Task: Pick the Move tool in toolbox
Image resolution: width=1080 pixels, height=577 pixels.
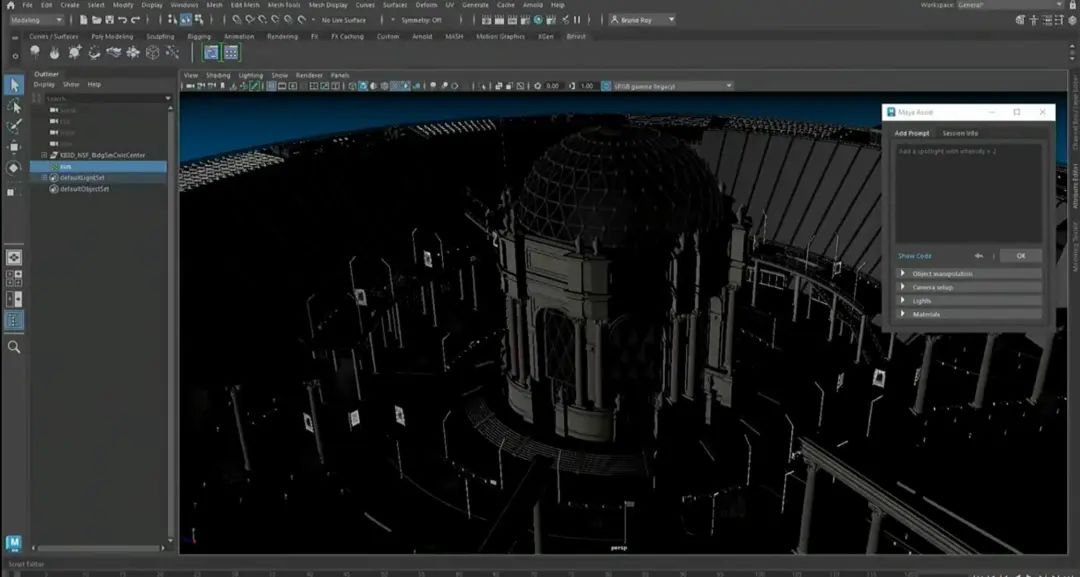Action: tap(14, 147)
